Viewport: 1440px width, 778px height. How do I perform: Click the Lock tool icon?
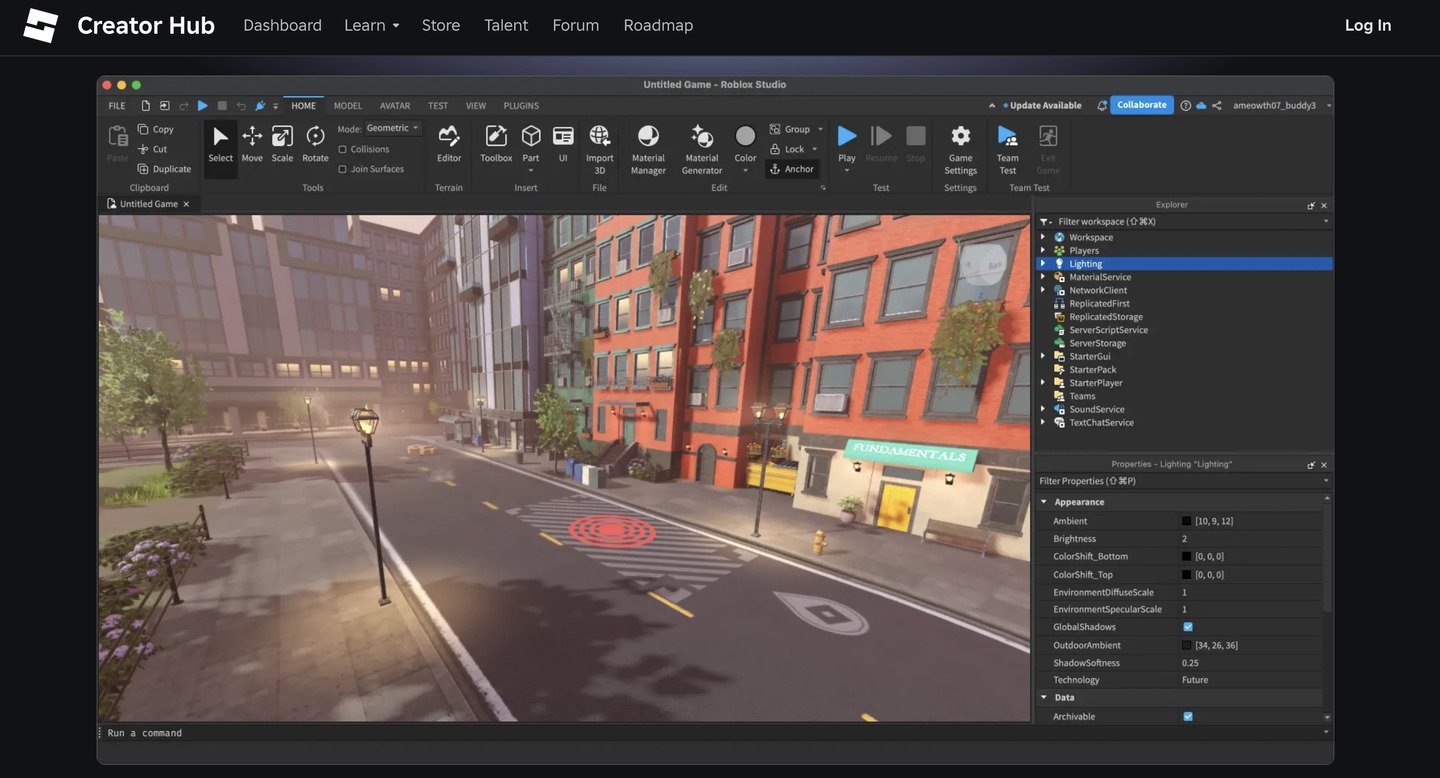click(775, 149)
